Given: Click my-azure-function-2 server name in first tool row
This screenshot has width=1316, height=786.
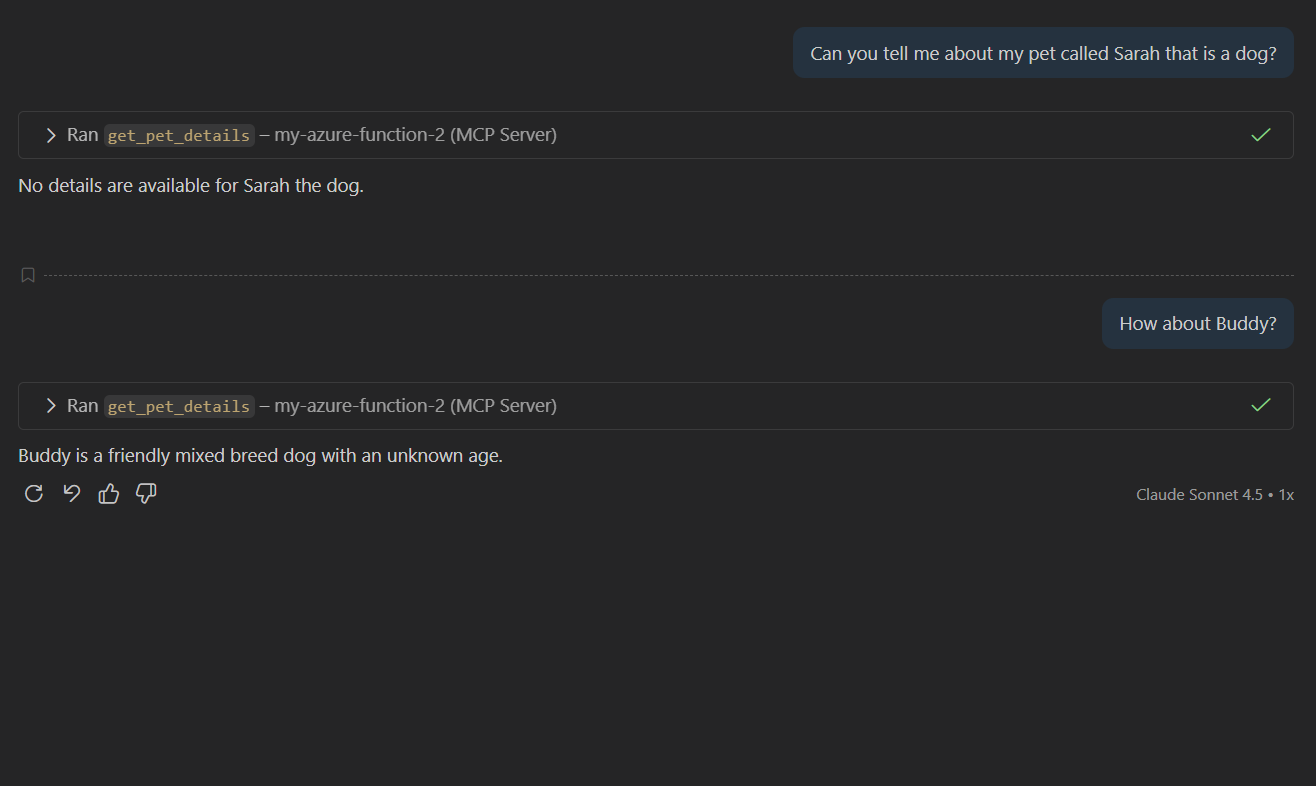Looking at the screenshot, I should pyautogui.click(x=359, y=135).
